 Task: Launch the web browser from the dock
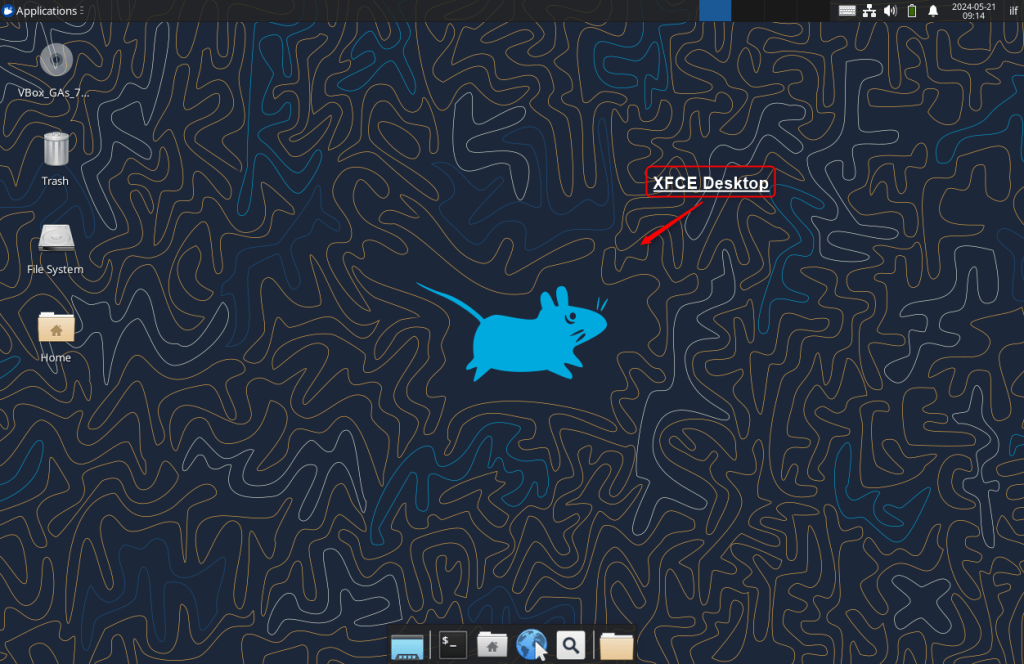click(x=531, y=644)
